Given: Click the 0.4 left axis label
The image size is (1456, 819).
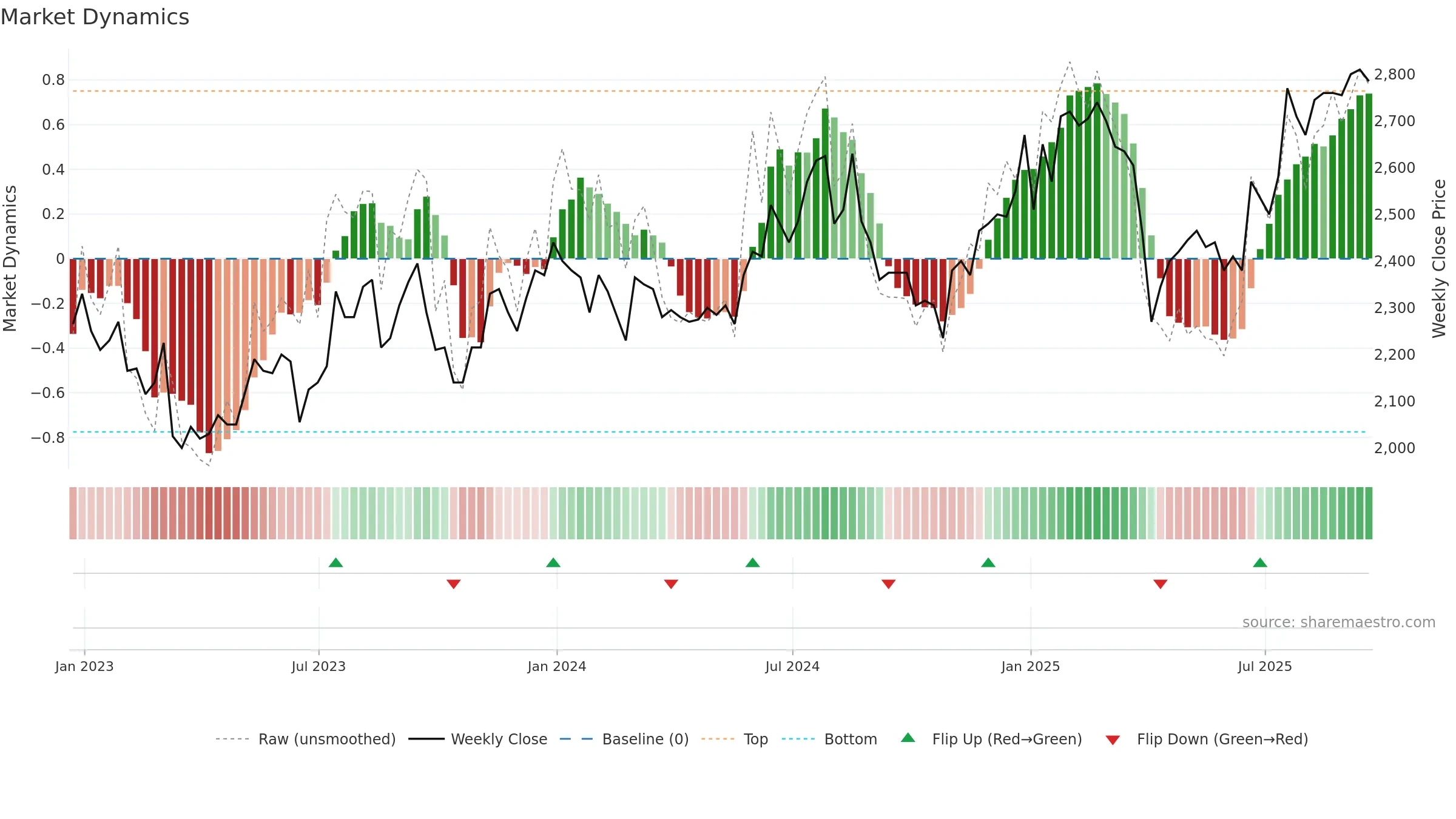Looking at the screenshot, I should tap(53, 169).
